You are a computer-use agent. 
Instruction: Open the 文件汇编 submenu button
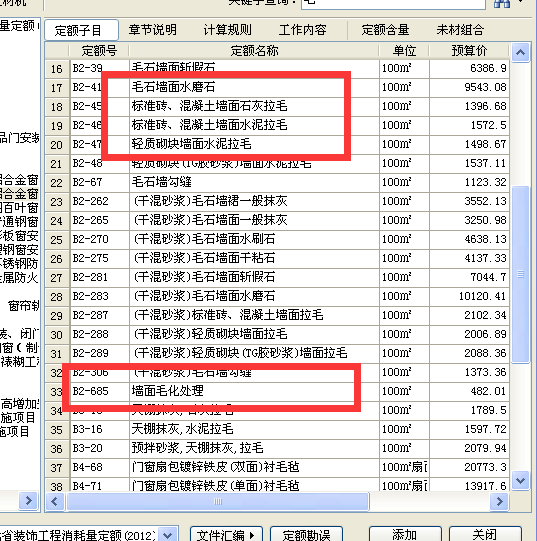coord(226,535)
